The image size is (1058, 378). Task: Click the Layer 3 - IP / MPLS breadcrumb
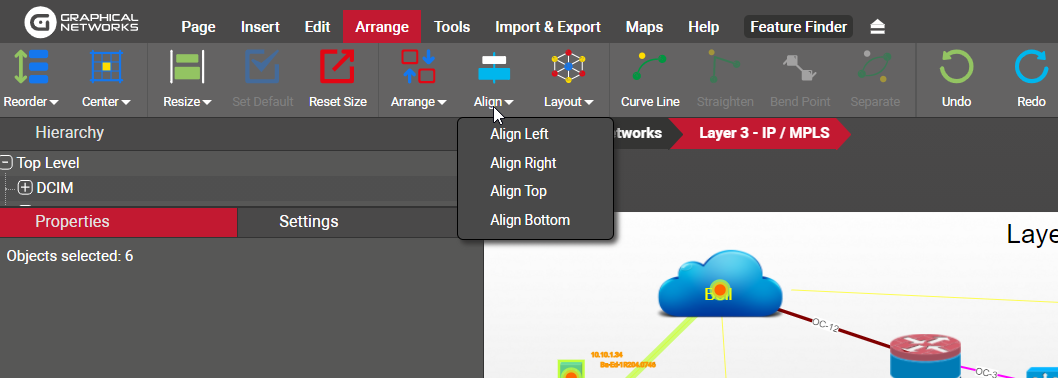point(764,133)
